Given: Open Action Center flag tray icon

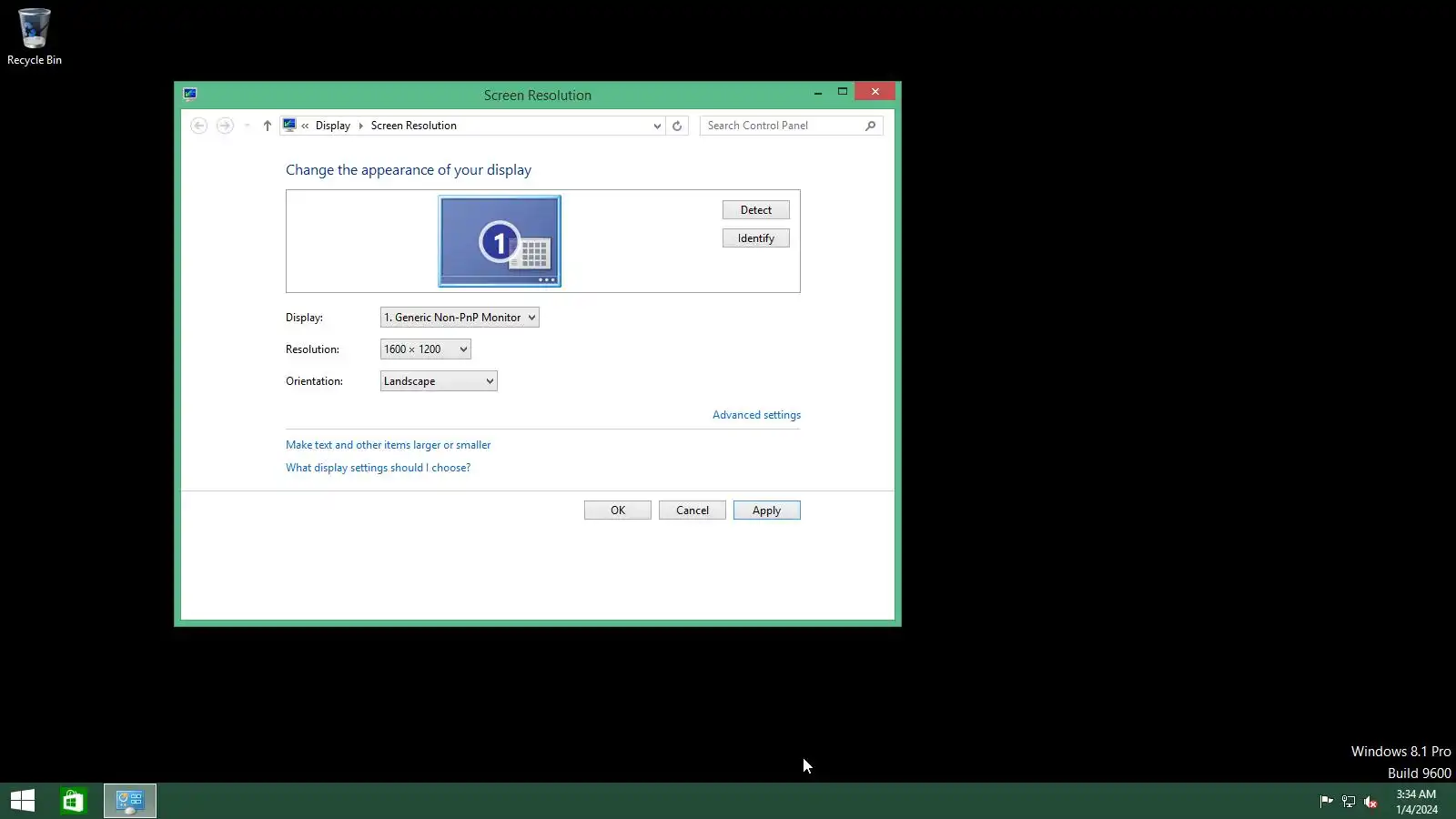Looking at the screenshot, I should [1326, 802].
